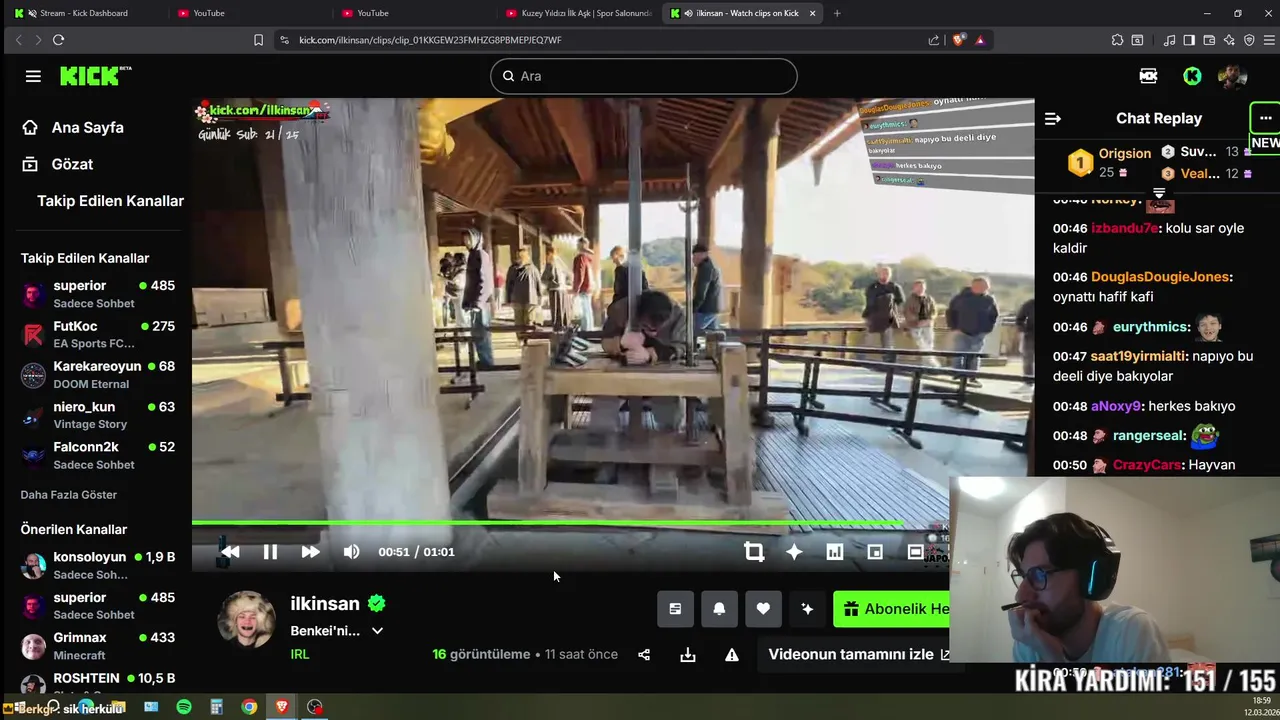Screen dimensions: 1280x720
Task: Open a new browser tab
Action: click(x=837, y=13)
